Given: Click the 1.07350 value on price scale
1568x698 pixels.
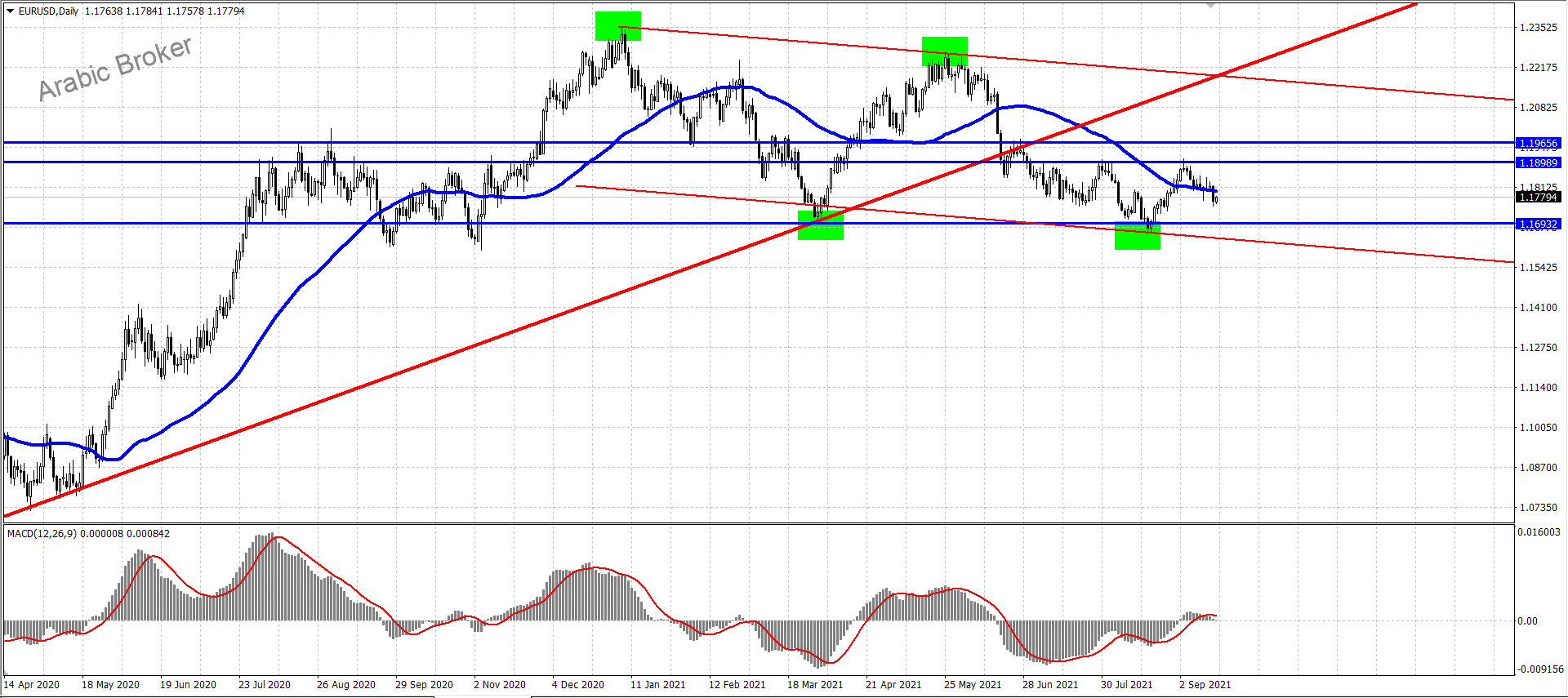Looking at the screenshot, I should (x=1538, y=508).
